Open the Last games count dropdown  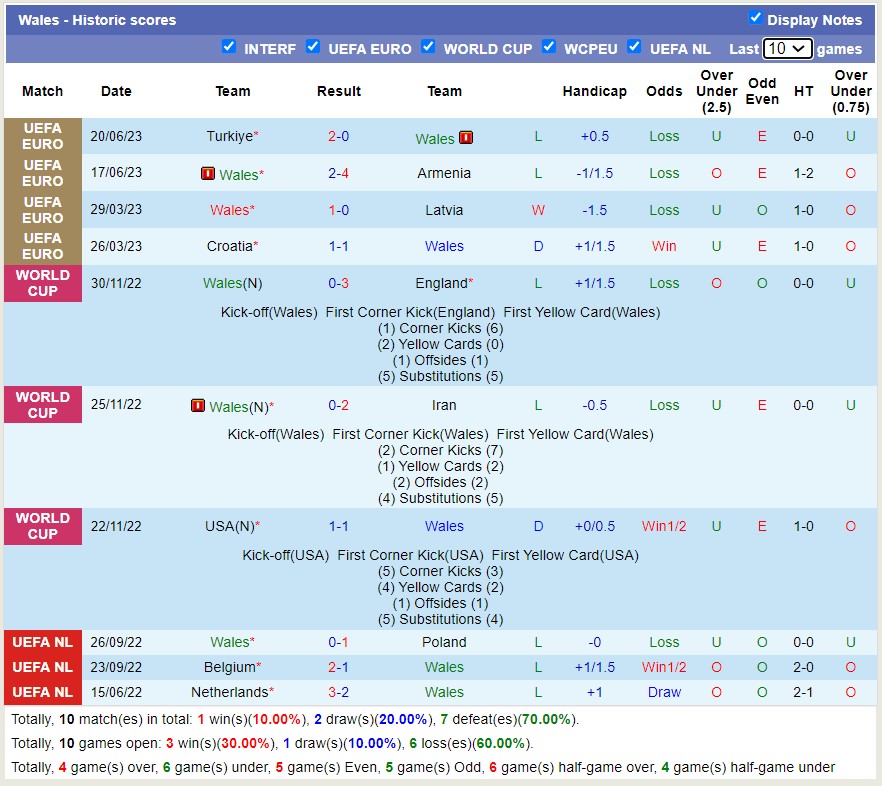click(x=787, y=48)
